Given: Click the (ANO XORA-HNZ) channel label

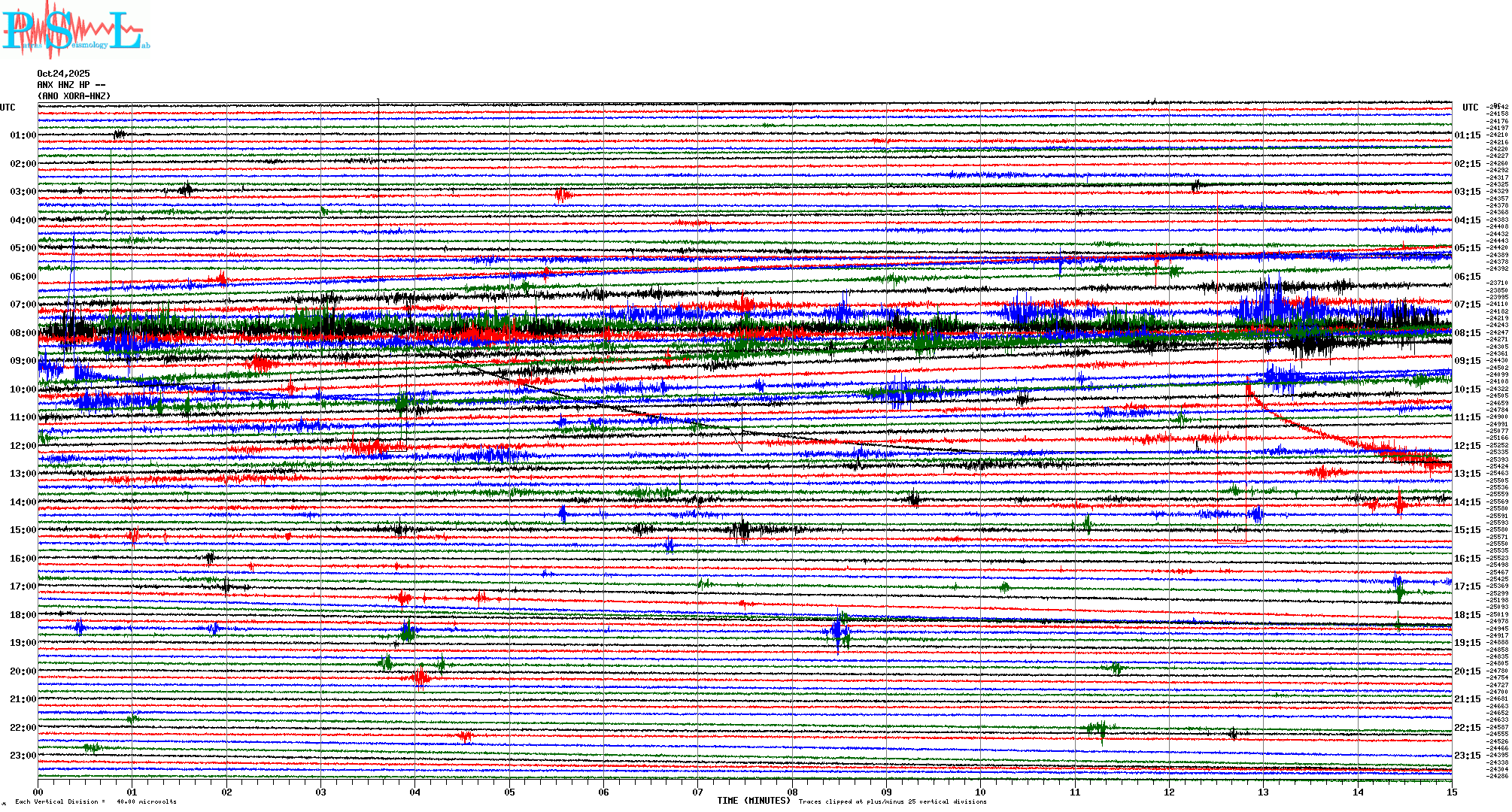Looking at the screenshot, I should click(74, 96).
